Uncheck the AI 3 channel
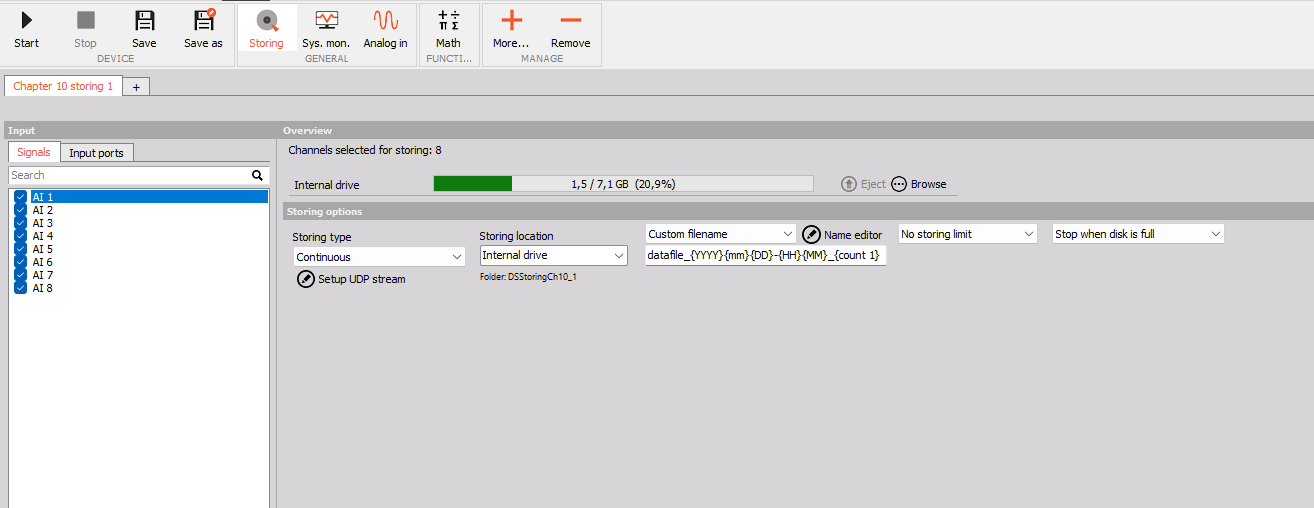 (20, 223)
